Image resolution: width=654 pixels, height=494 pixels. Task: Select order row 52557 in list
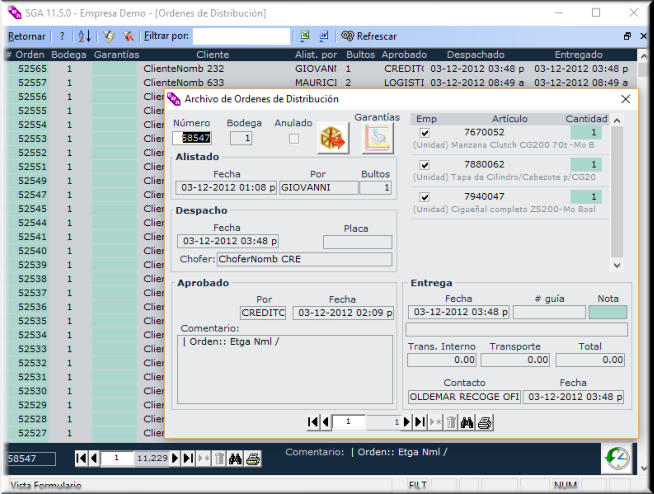coord(32,82)
